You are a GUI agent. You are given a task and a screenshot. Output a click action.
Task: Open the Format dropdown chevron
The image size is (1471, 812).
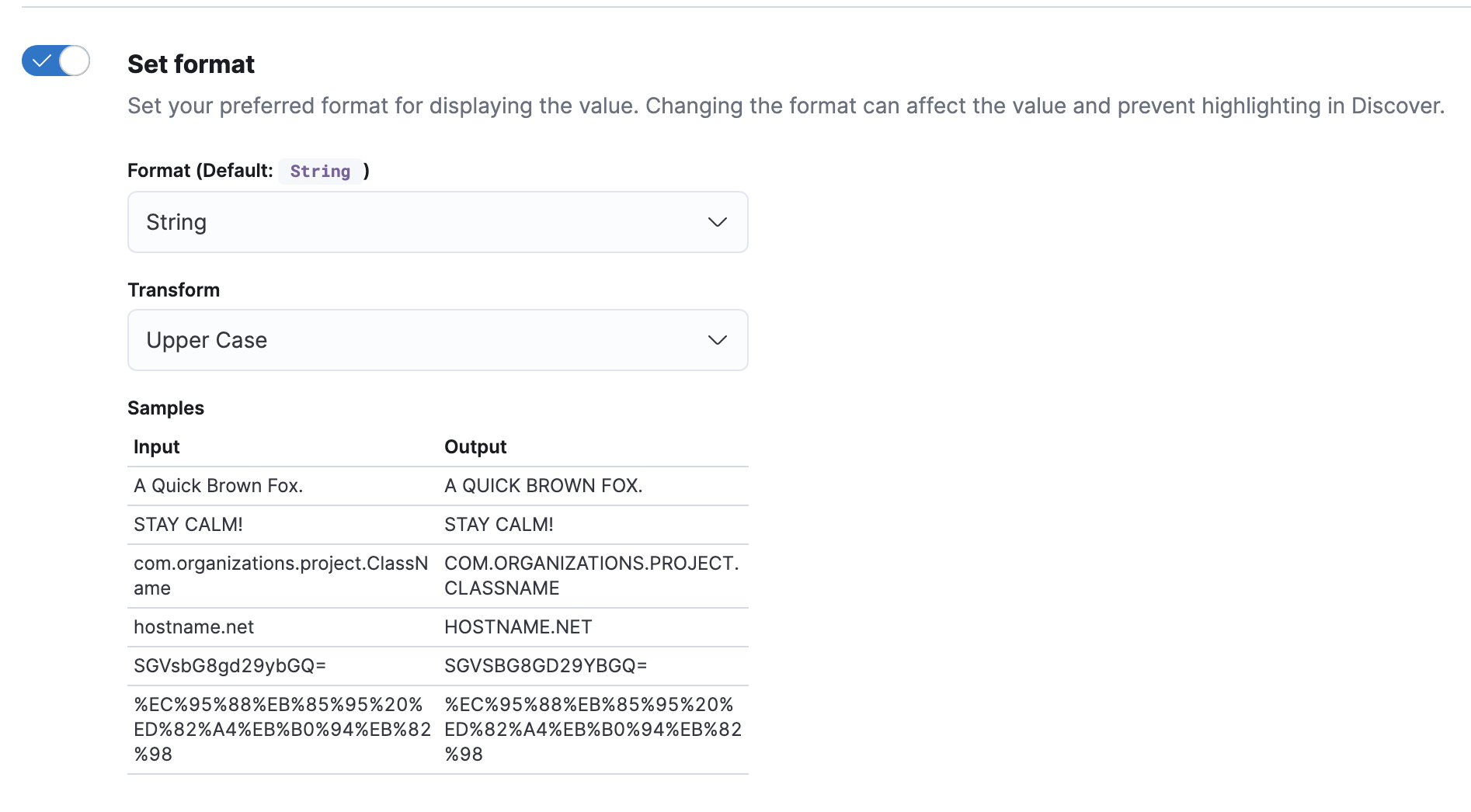[x=717, y=222]
